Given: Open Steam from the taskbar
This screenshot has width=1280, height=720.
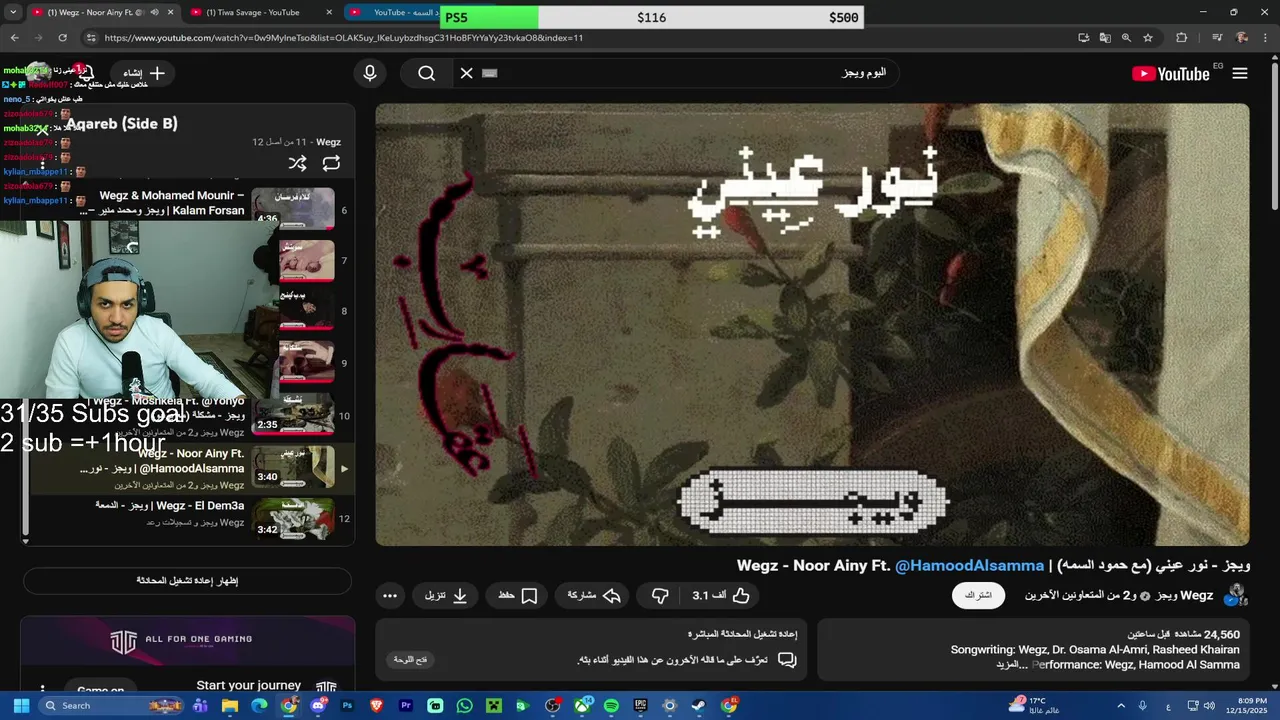Looking at the screenshot, I should 699,706.
